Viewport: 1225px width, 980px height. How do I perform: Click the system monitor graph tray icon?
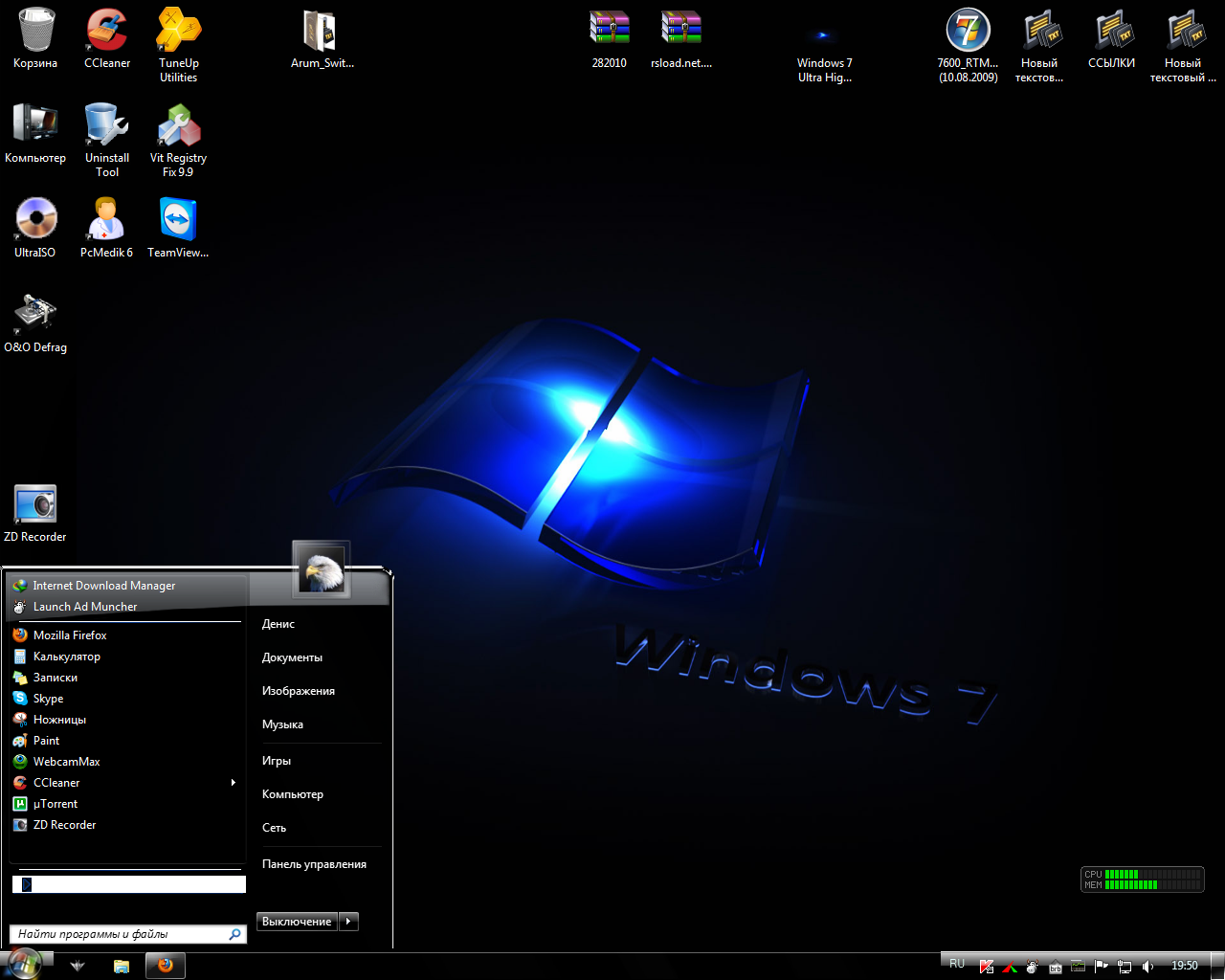click(x=1079, y=967)
